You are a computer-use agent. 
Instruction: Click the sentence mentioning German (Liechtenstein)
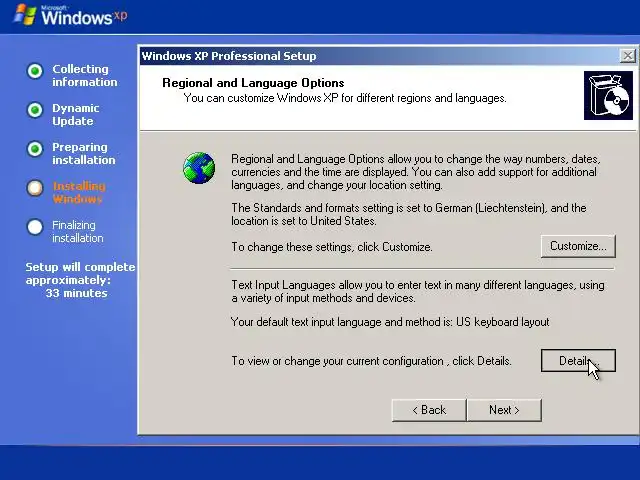point(409,214)
